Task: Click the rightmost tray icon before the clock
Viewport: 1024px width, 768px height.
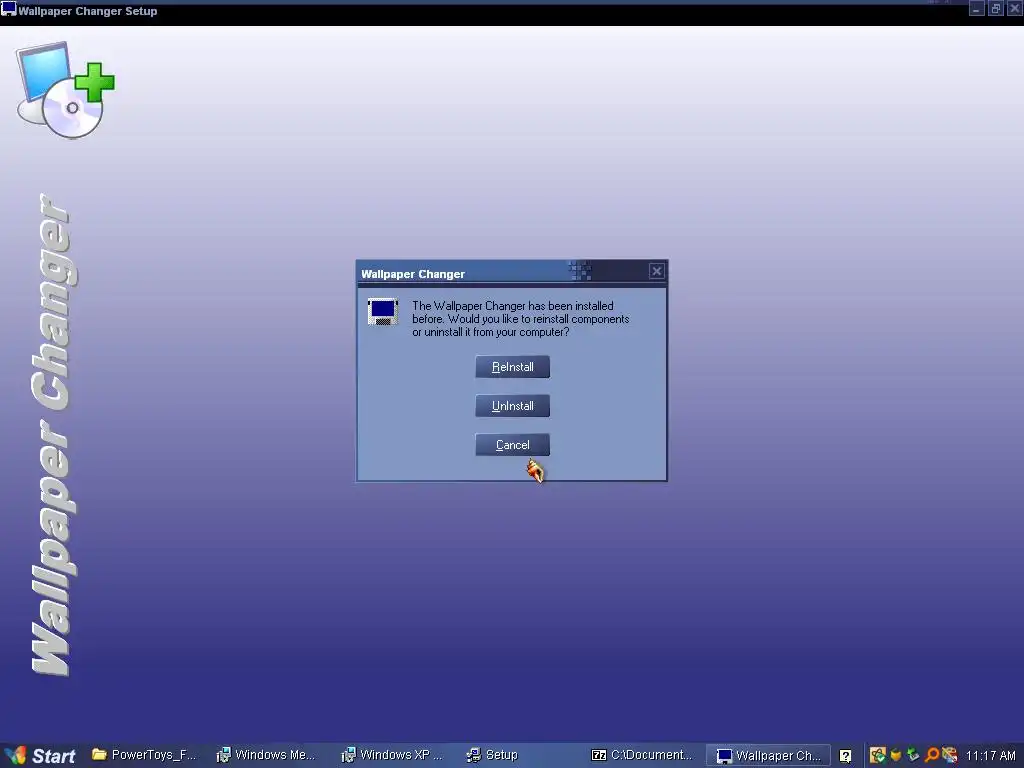Action: point(950,756)
